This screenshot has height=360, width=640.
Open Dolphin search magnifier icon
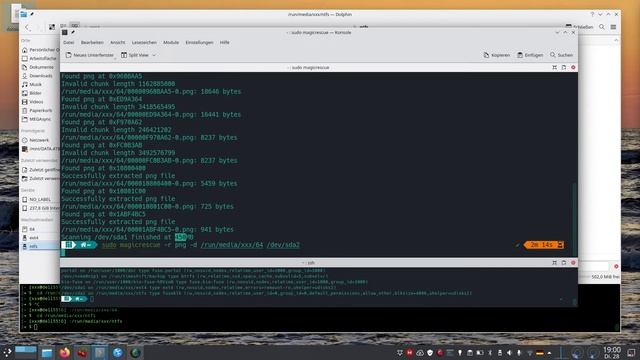tap(602, 27)
